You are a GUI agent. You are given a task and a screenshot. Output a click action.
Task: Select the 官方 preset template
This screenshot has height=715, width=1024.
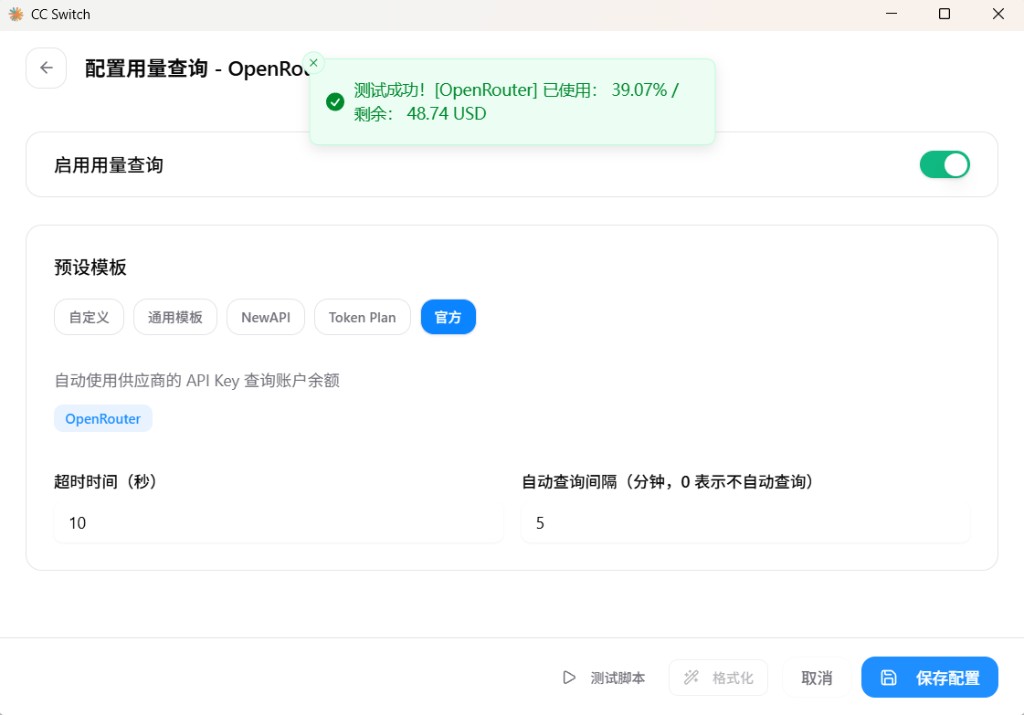coord(448,317)
